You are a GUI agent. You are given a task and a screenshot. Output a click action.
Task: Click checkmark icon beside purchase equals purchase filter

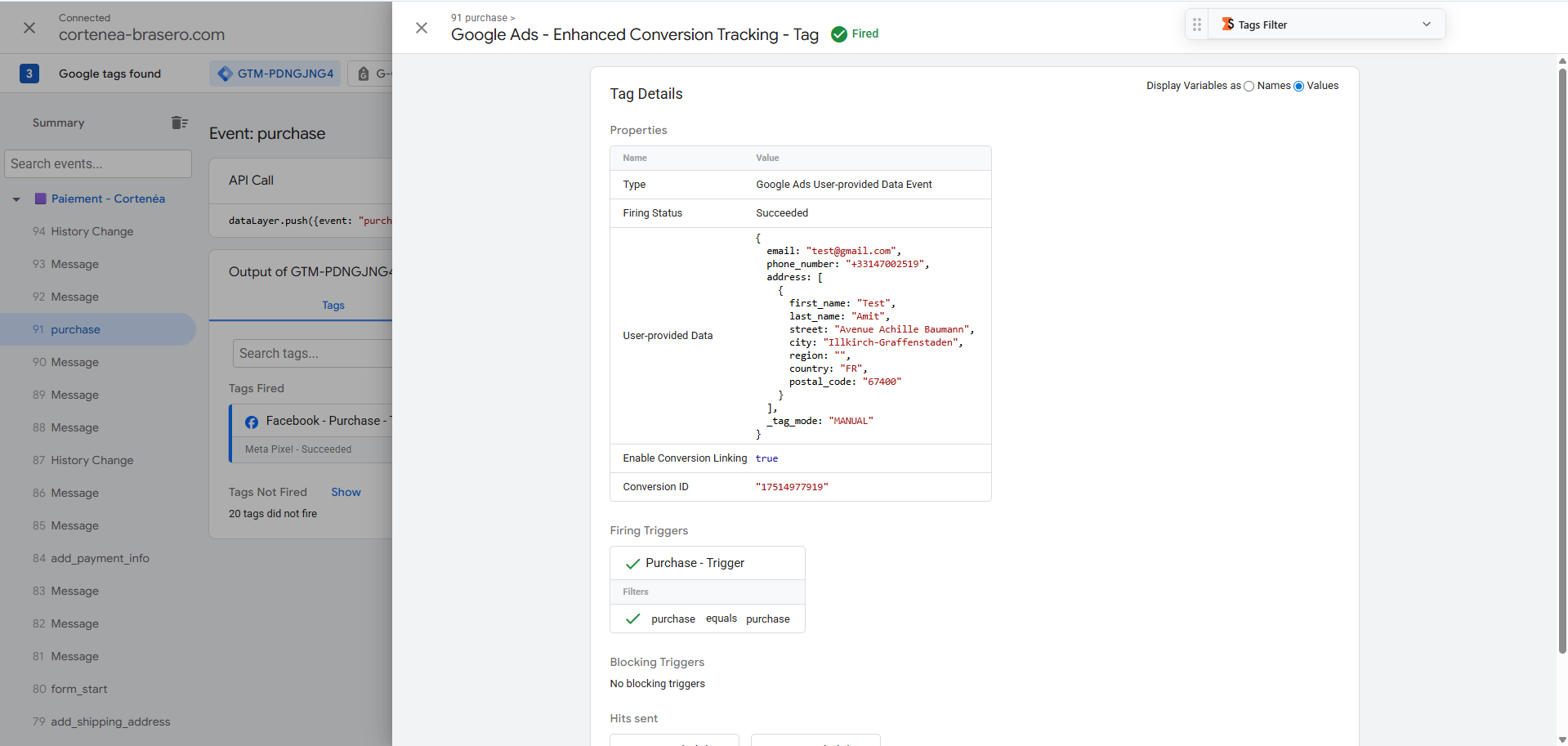point(632,619)
